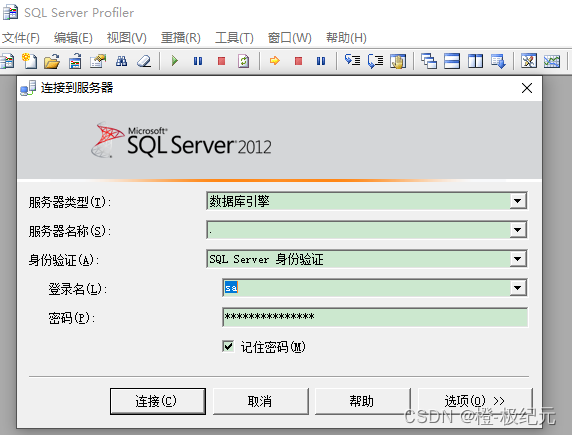Viewport: 572px width, 435px height.
Task: Expand the 服务器类型 dropdown arrow
Action: 518,201
